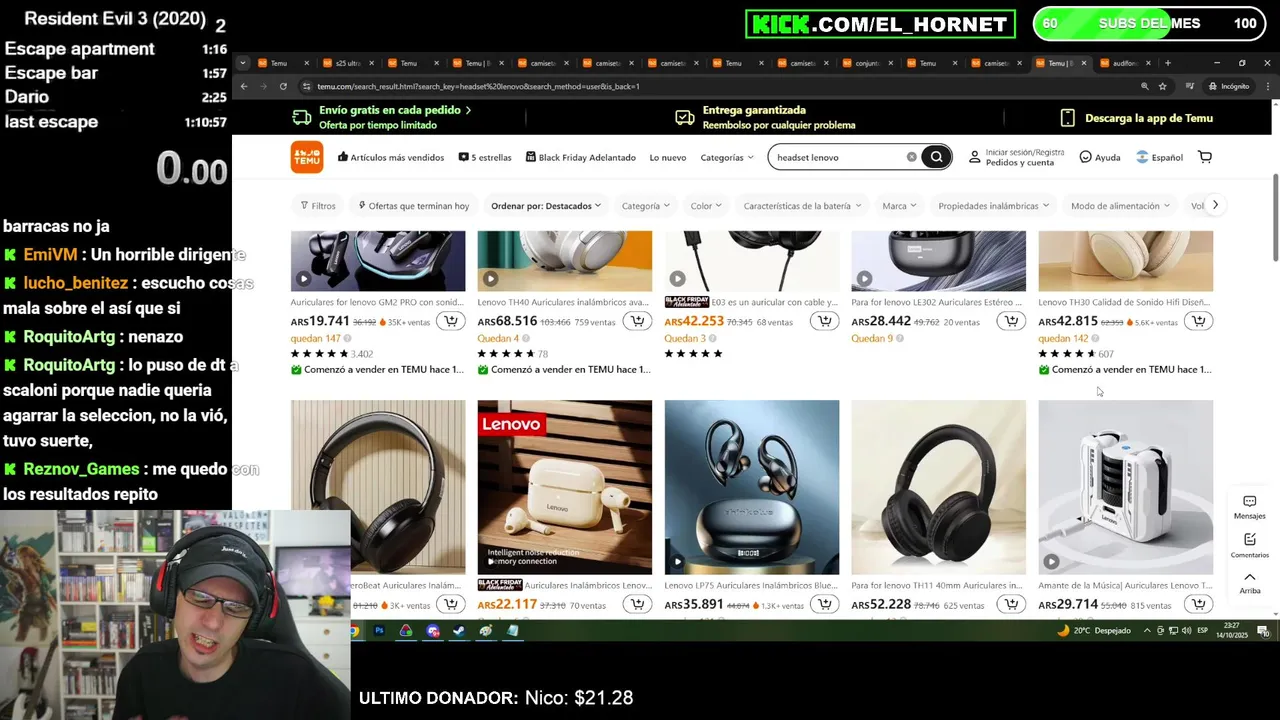Click inside the headset lenovo search field

[x=838, y=157]
